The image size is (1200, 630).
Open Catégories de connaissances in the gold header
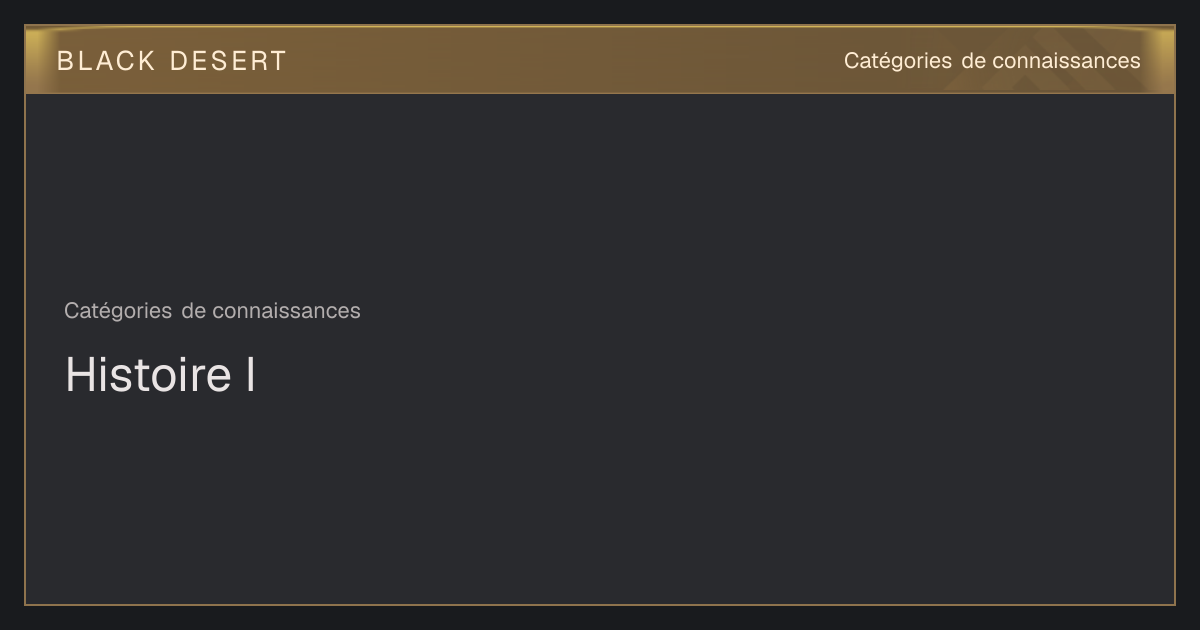click(992, 61)
